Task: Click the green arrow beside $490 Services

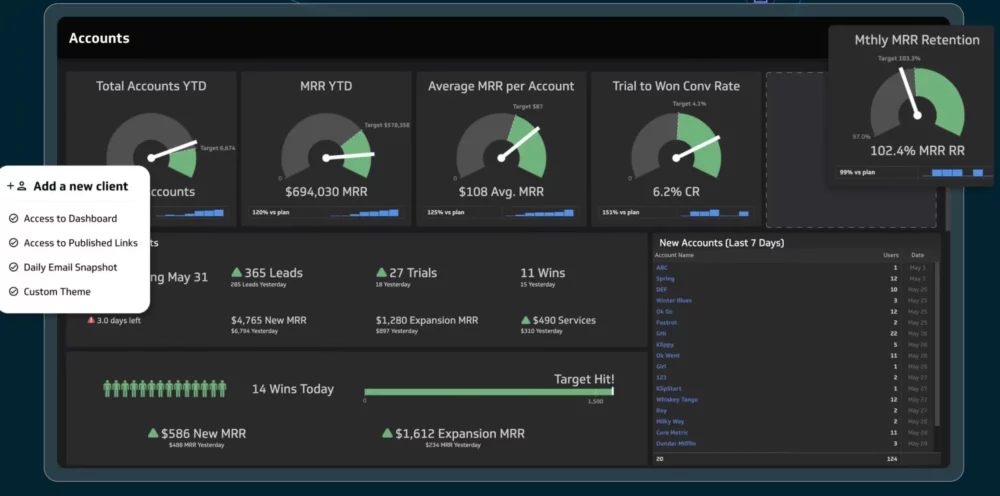Action: point(526,320)
